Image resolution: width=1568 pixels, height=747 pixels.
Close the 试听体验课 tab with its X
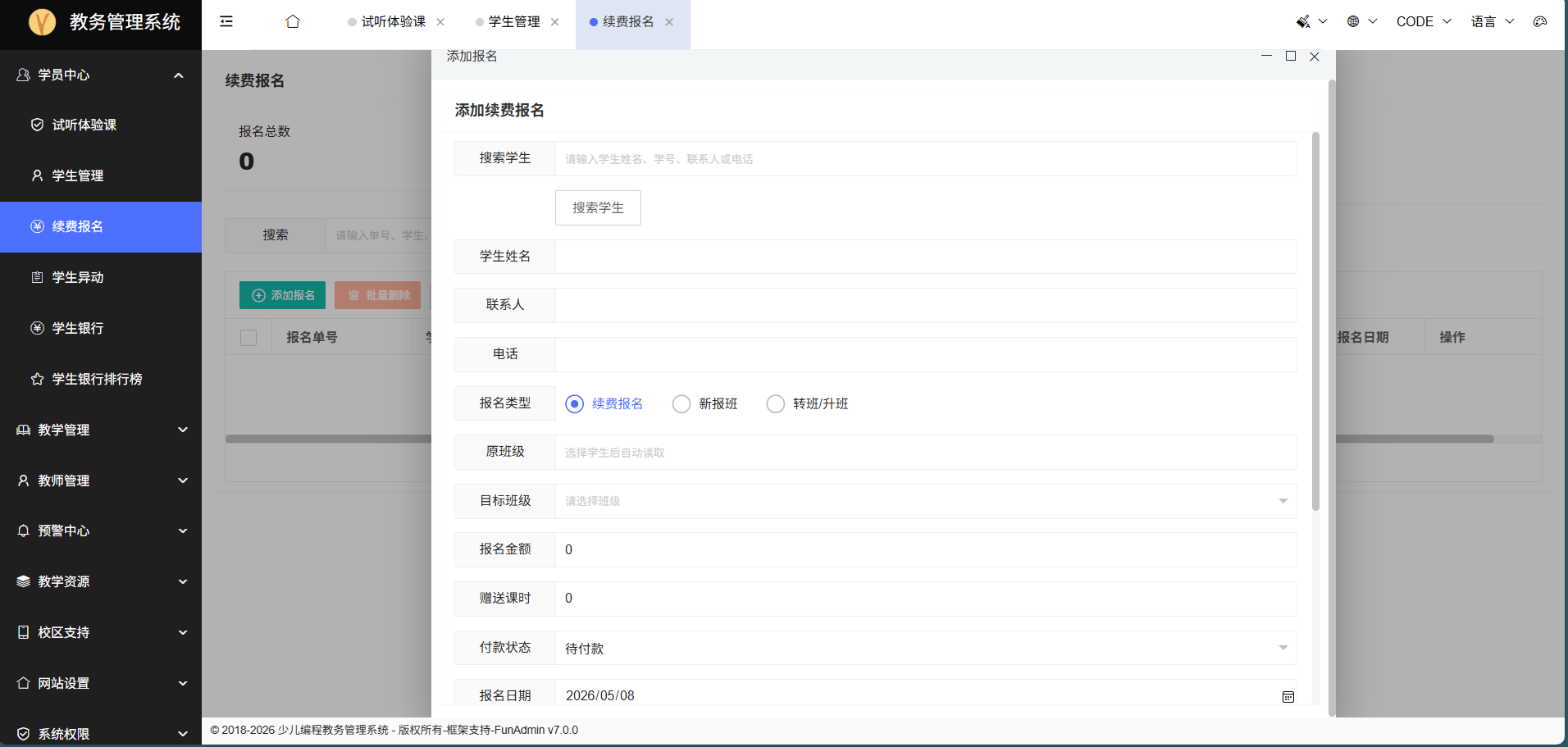440,22
